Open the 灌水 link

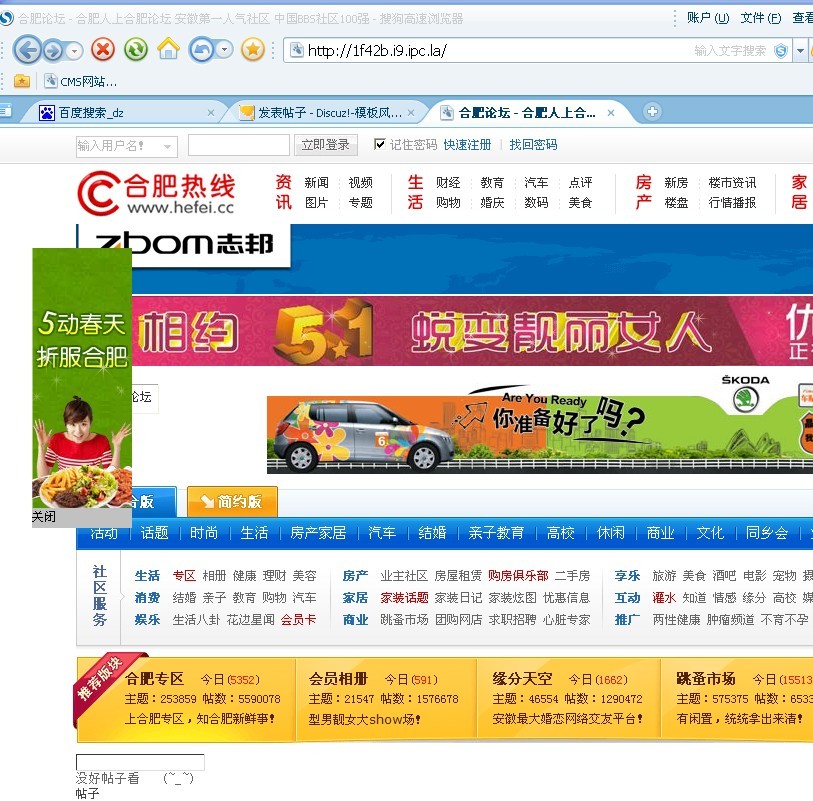[664, 598]
